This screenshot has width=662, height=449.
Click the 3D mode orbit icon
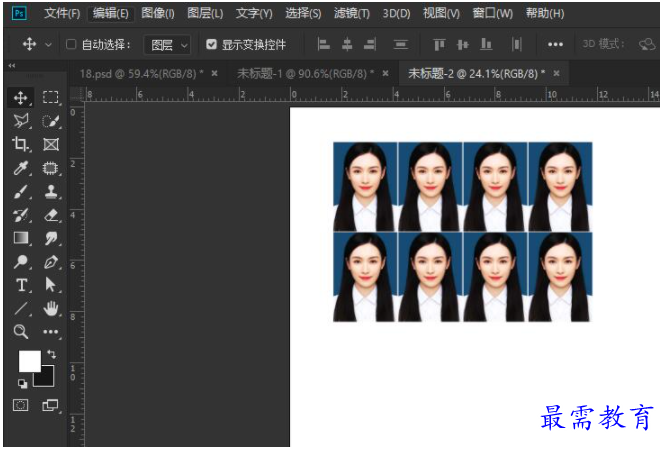click(647, 44)
